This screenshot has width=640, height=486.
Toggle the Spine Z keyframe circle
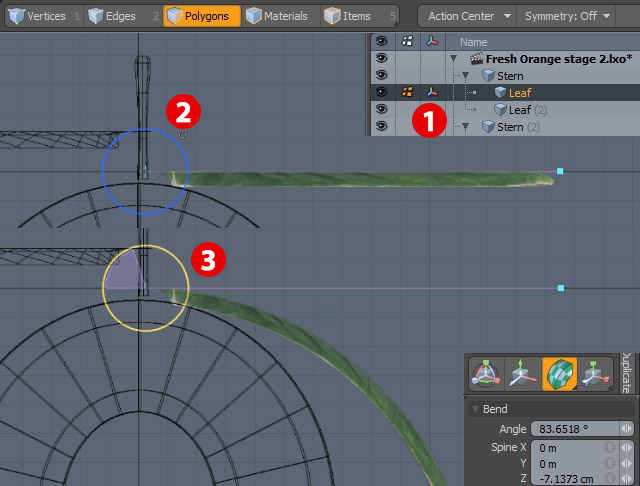610,478
